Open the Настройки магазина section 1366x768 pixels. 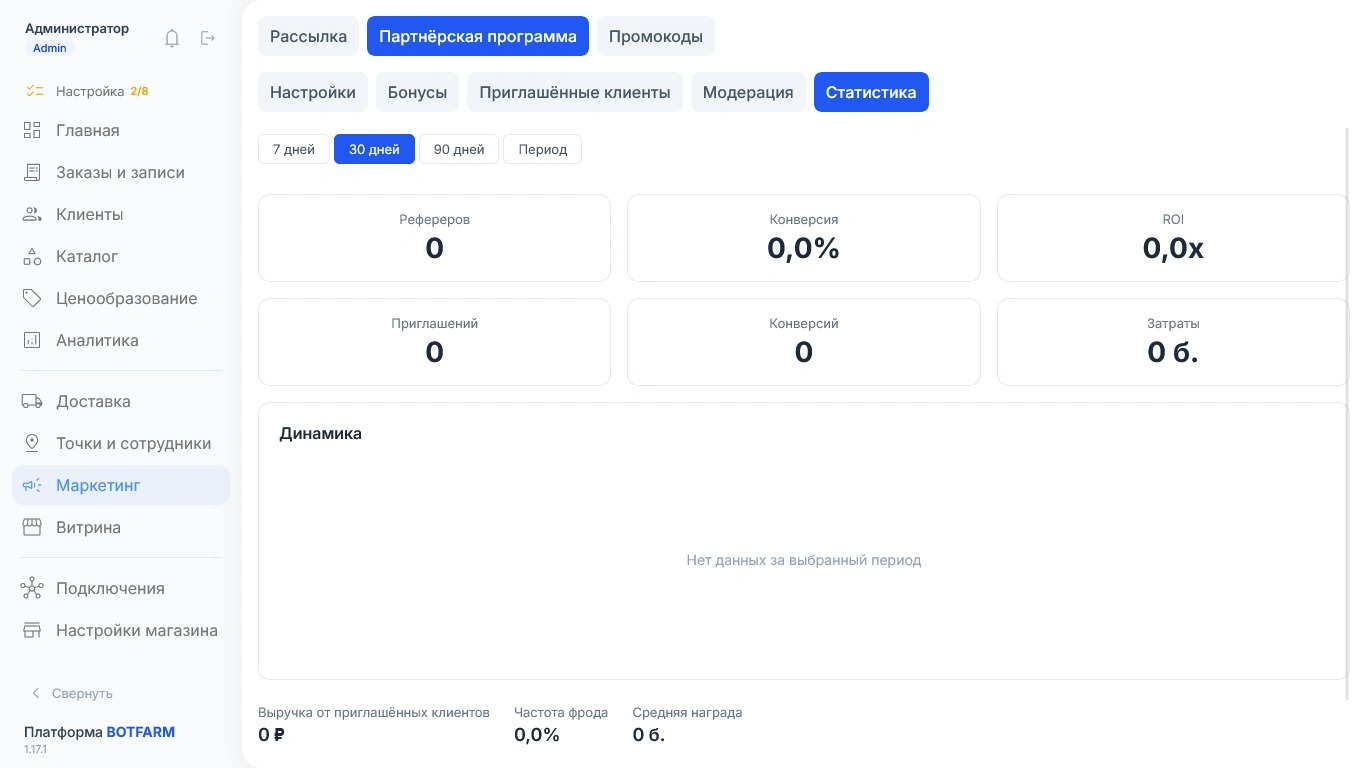121,630
